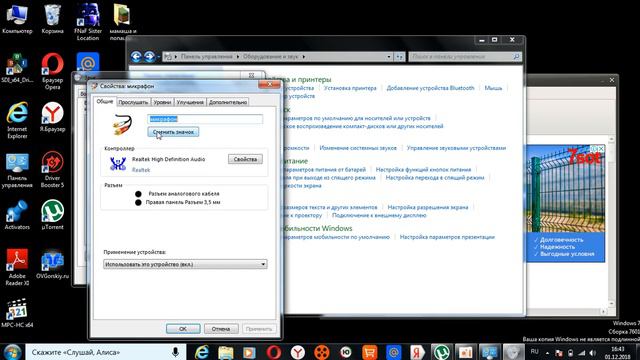640x360 pixels.
Task: Confirm with the OK button
Action: click(x=183, y=329)
